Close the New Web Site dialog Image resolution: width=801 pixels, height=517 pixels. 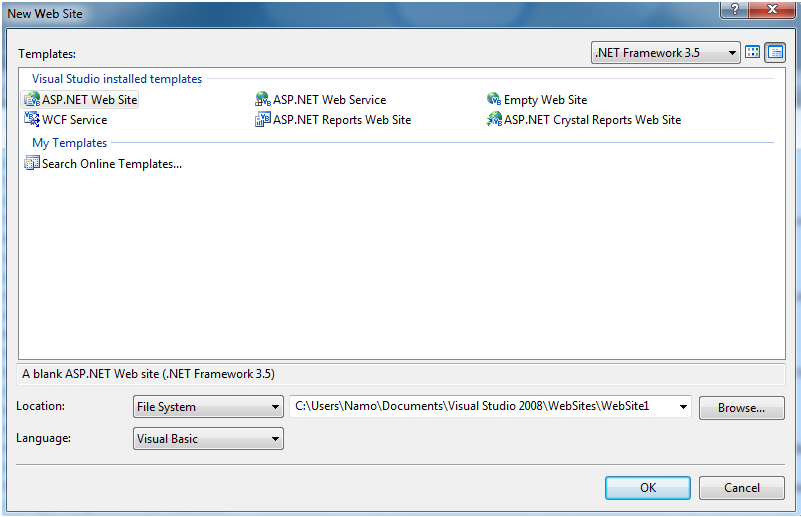(772, 9)
